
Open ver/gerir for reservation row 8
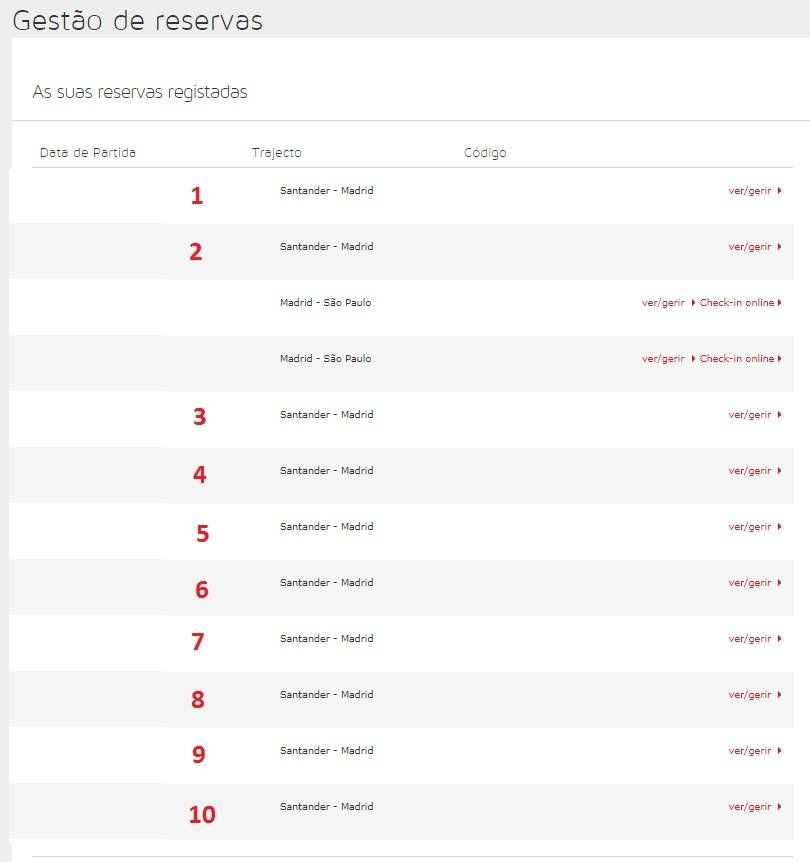point(750,695)
